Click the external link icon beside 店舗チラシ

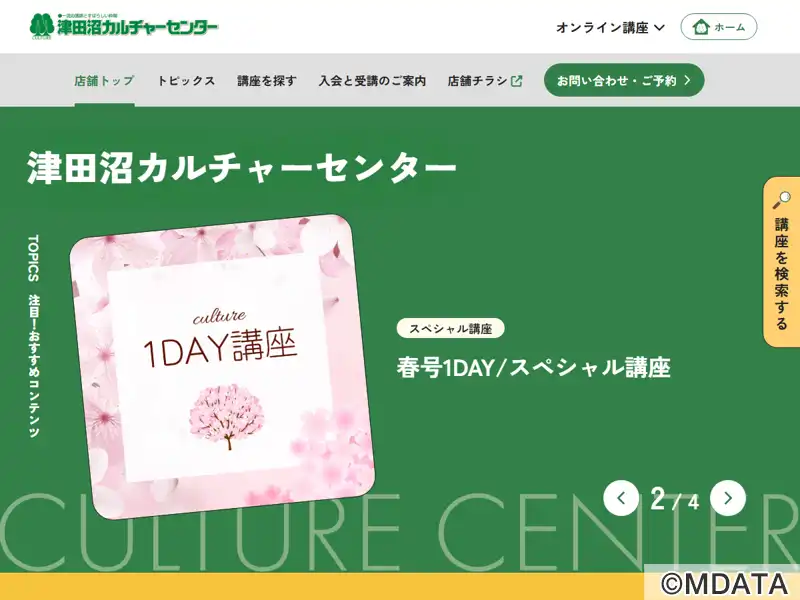(x=517, y=81)
